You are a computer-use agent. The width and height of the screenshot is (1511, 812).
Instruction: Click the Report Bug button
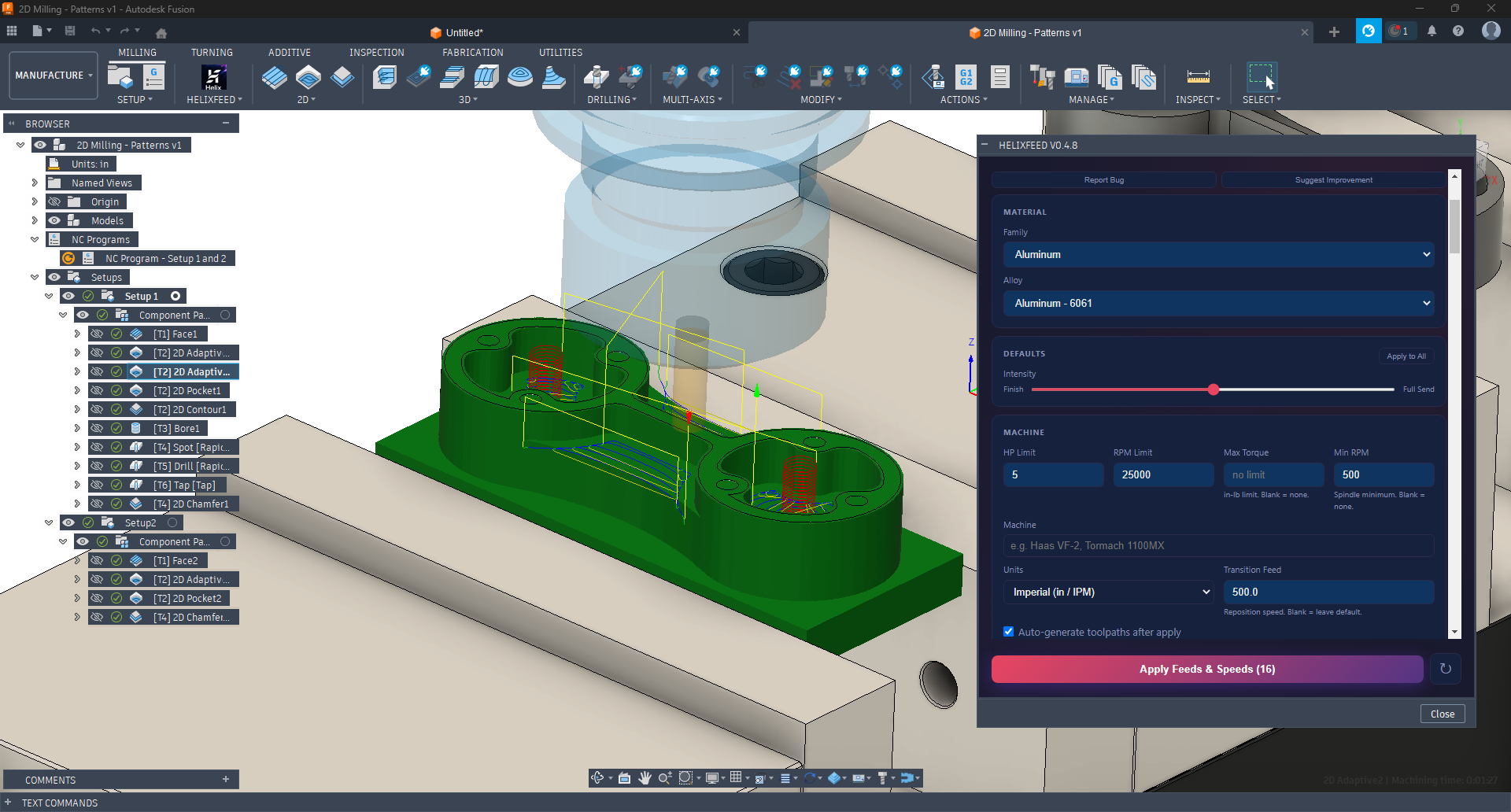[x=1104, y=179]
